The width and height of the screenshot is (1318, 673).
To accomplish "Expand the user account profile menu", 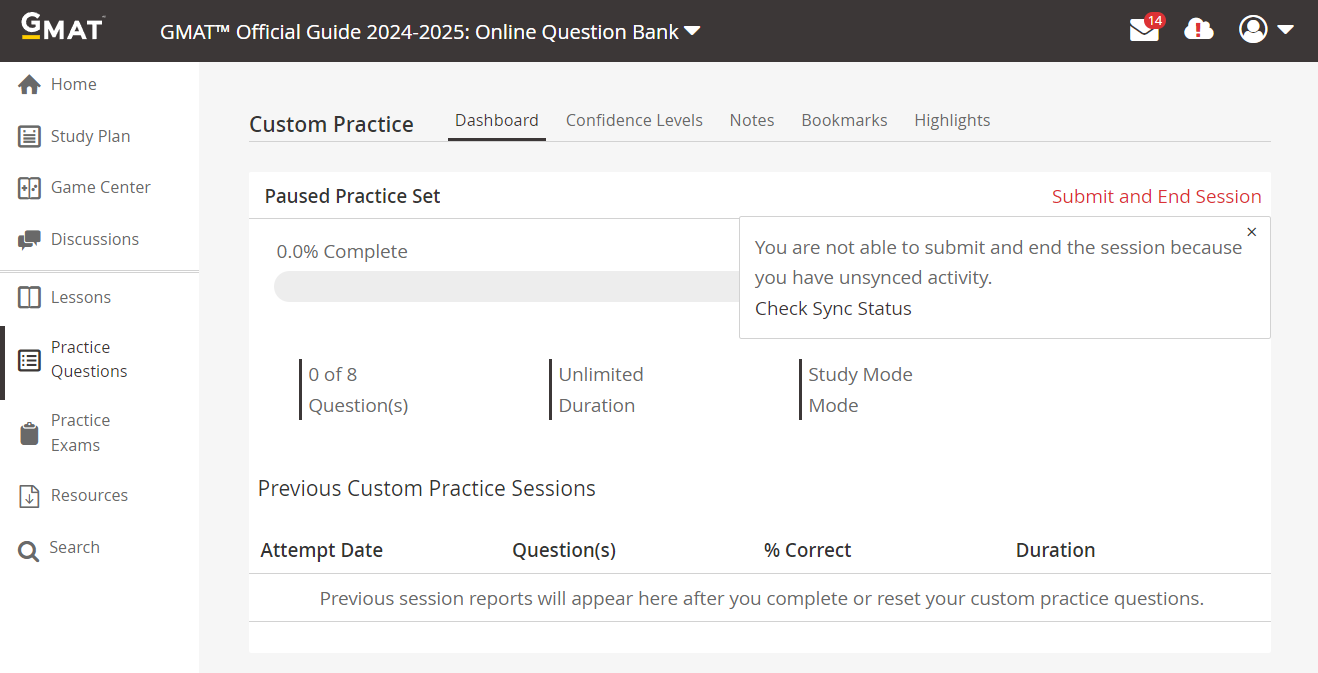I will point(1266,30).
